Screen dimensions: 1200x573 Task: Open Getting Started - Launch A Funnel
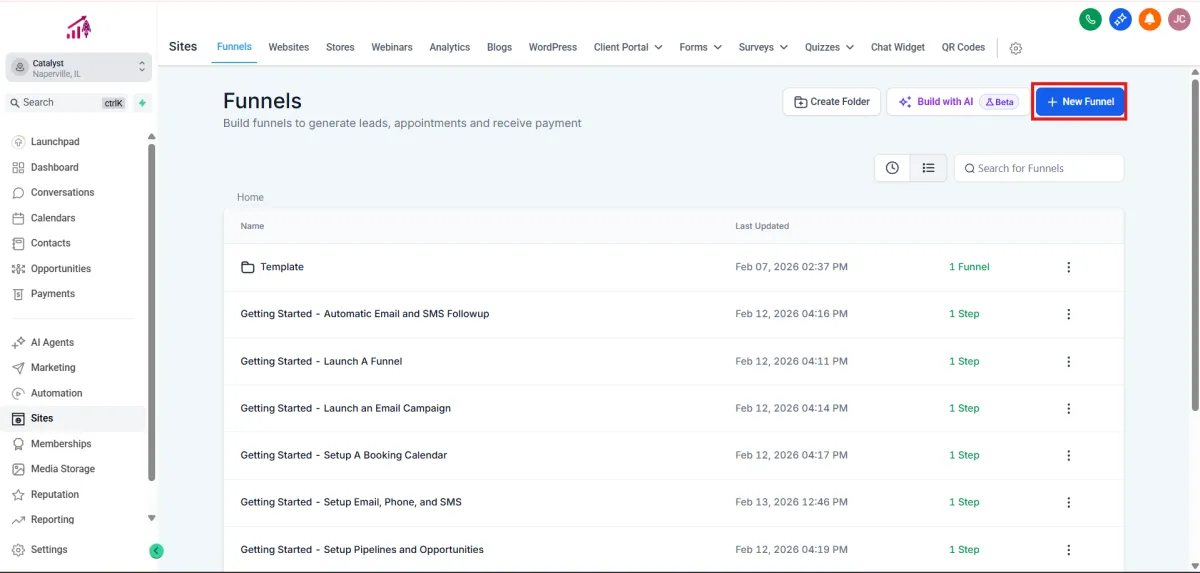tap(321, 361)
